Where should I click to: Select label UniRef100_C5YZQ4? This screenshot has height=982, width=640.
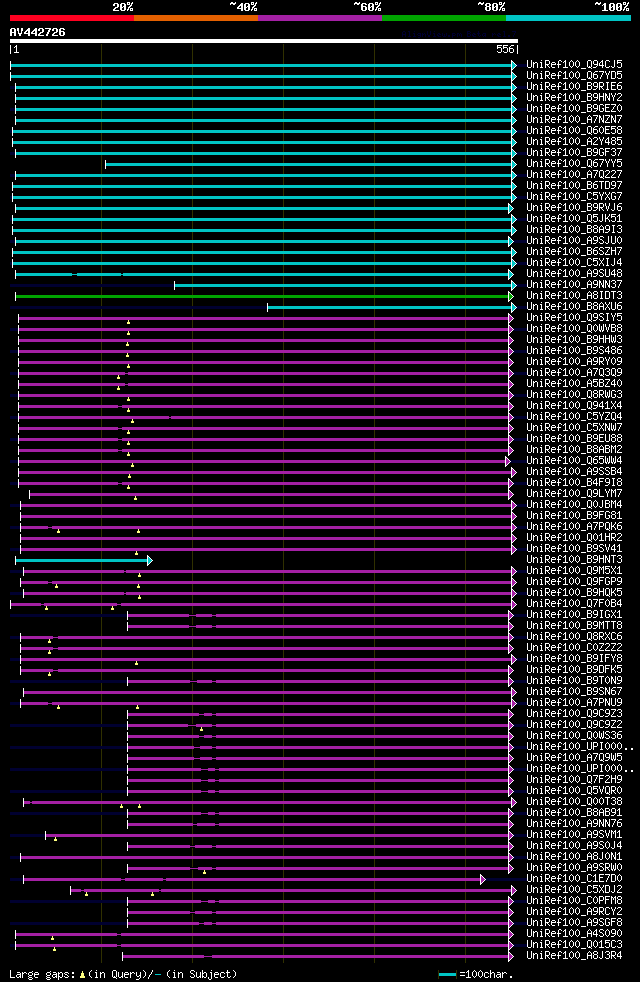coord(574,416)
